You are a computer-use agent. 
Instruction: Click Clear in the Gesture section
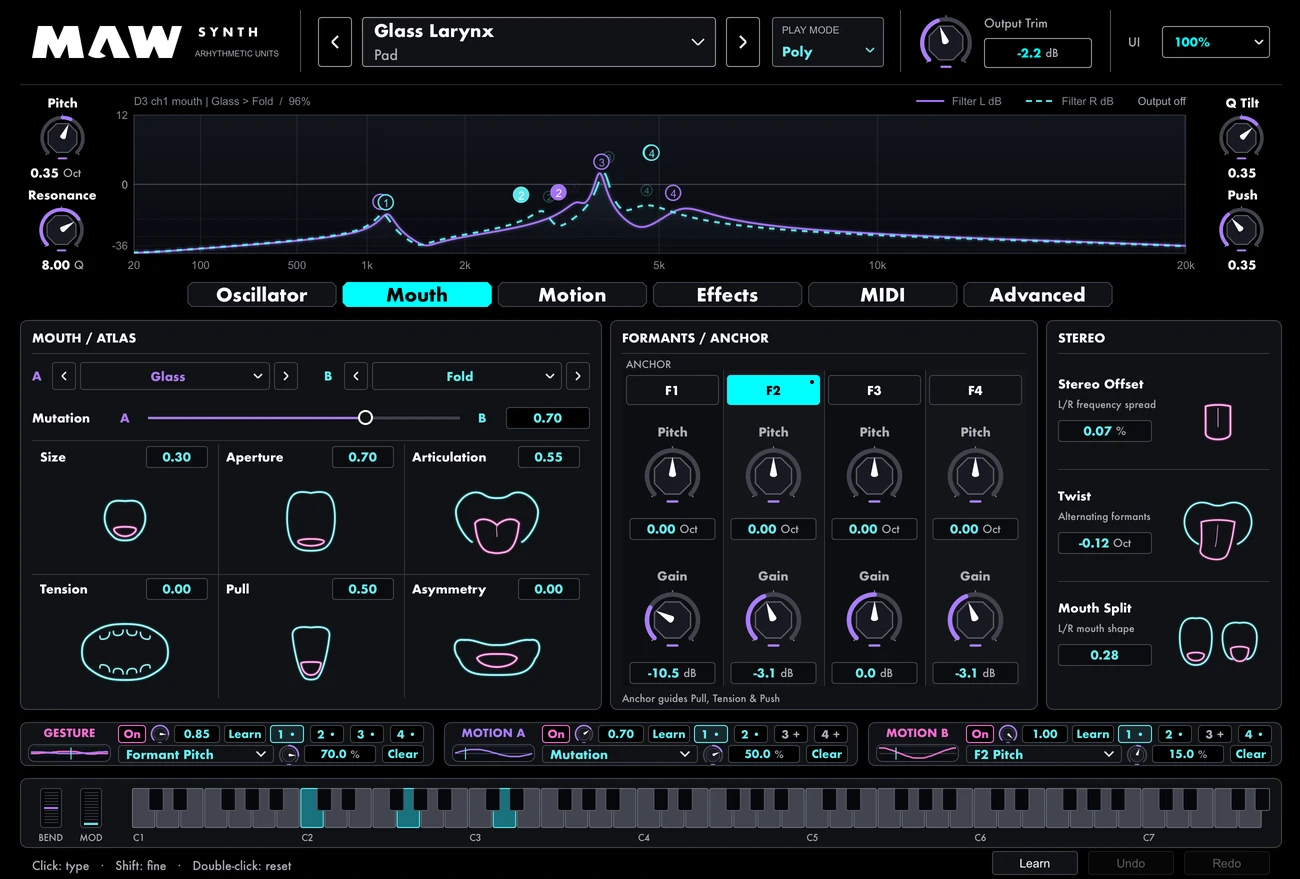[x=403, y=754]
